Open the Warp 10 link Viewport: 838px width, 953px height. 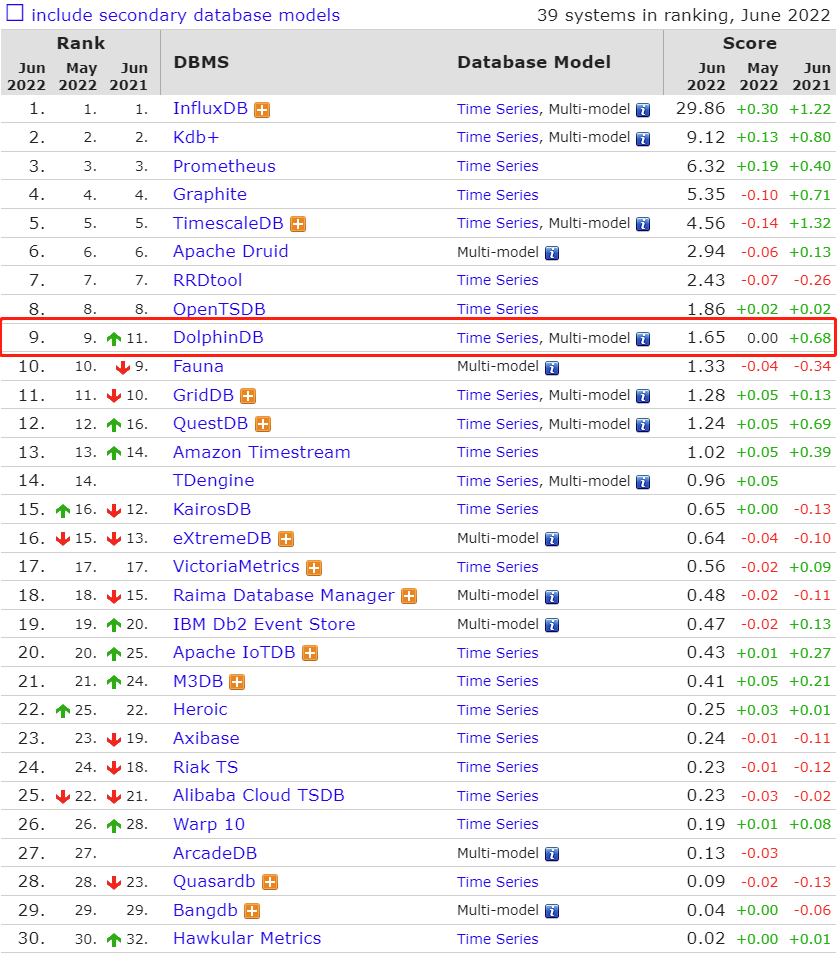click(x=208, y=824)
